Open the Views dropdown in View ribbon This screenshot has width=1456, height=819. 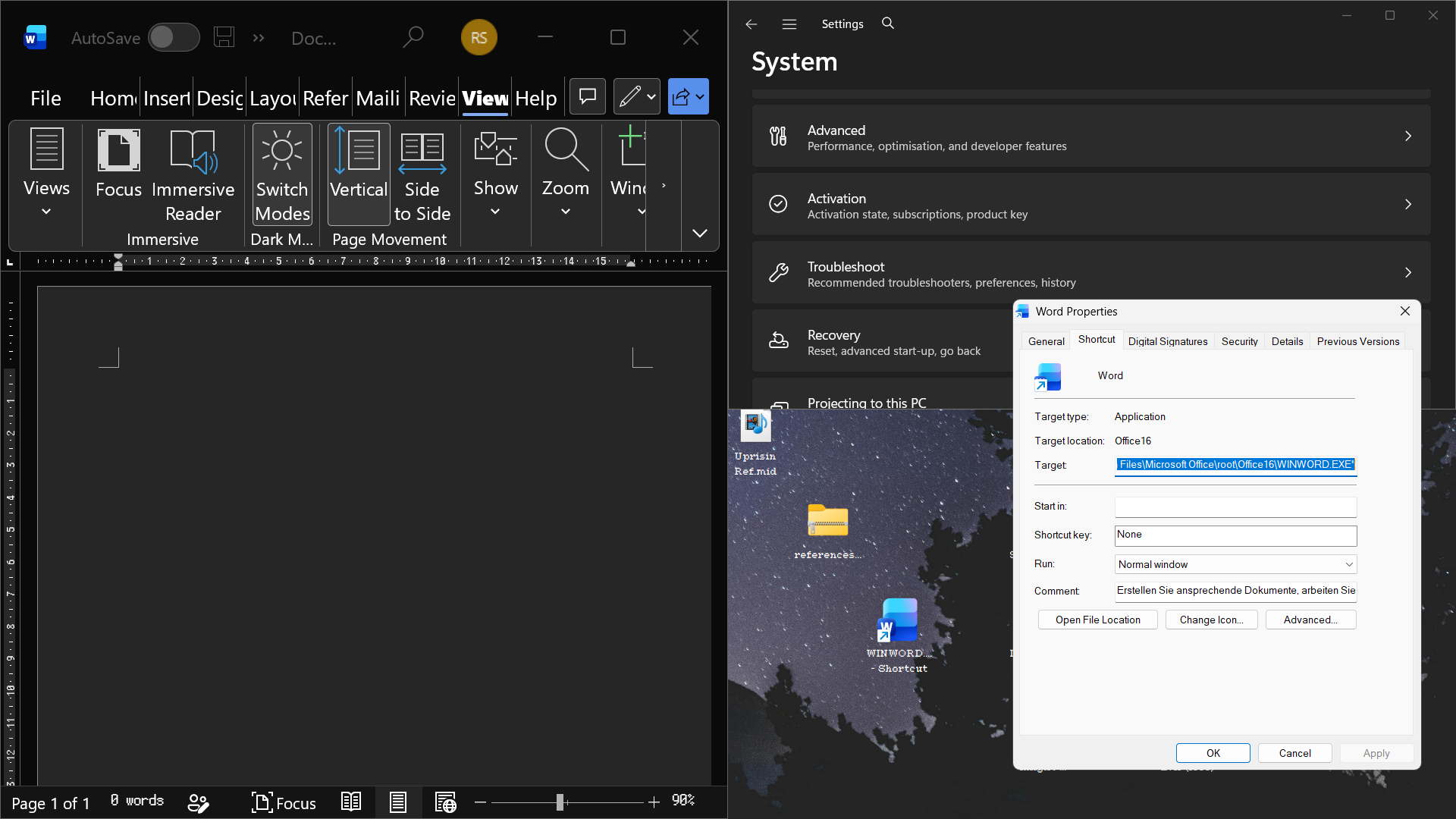46,173
